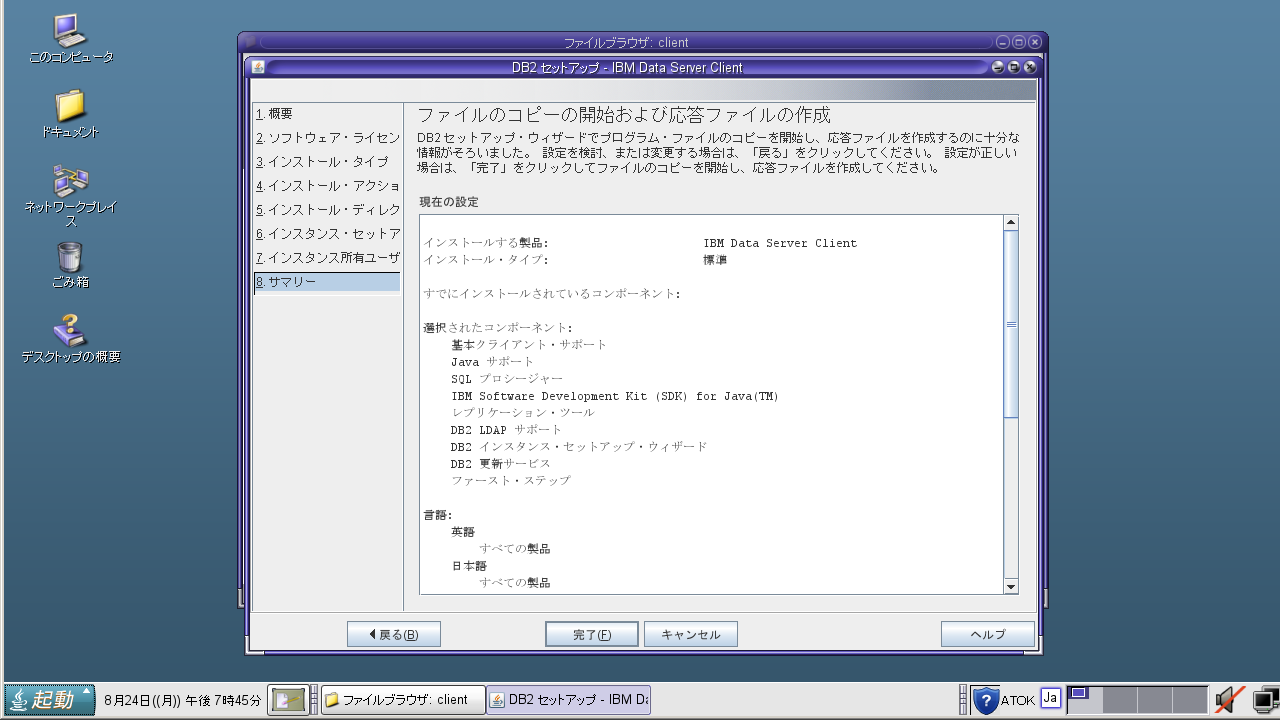Click the 基本クライアント・サポート component line
The height and width of the screenshot is (720, 1280).
529,344
